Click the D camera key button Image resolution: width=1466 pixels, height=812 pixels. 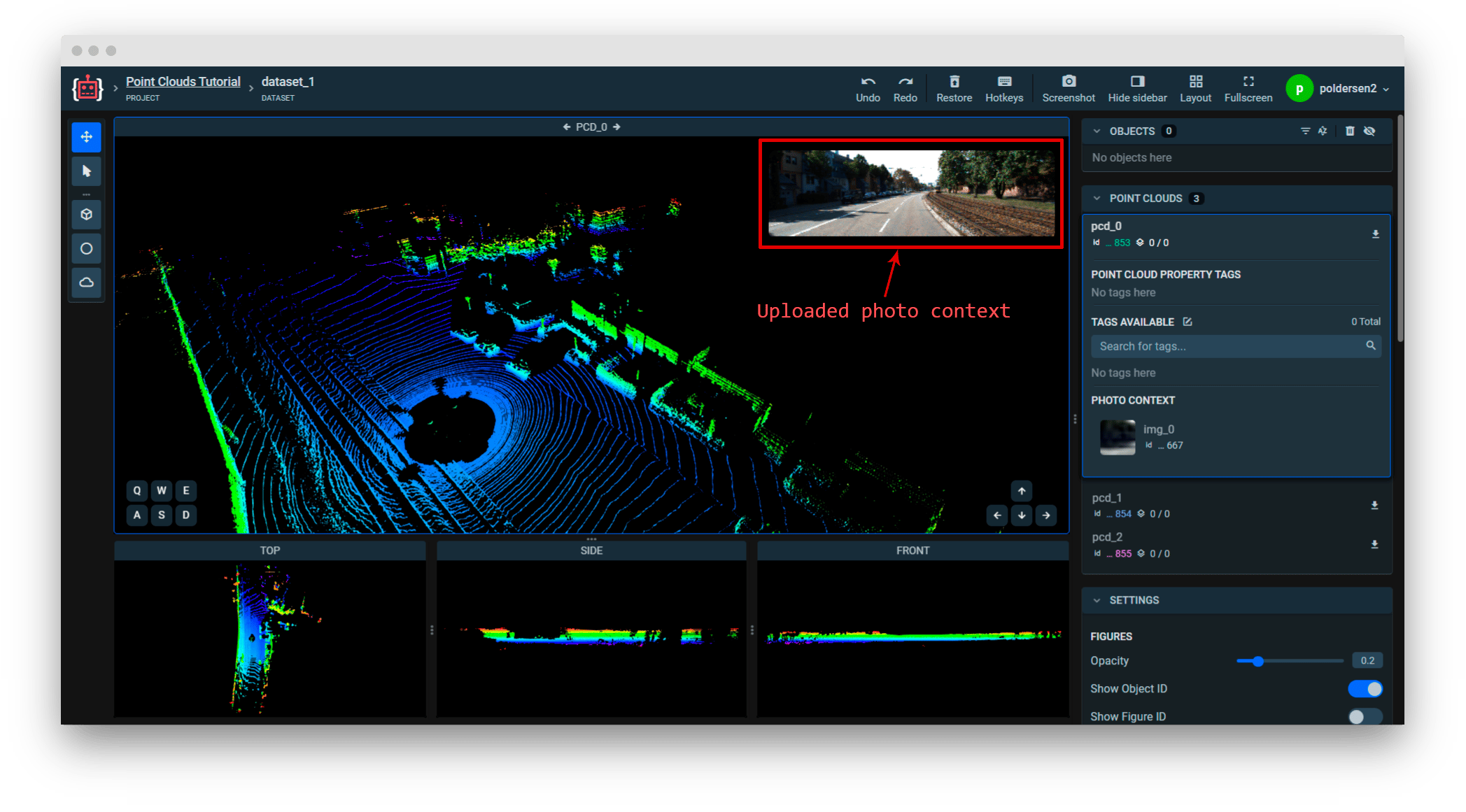coord(186,515)
